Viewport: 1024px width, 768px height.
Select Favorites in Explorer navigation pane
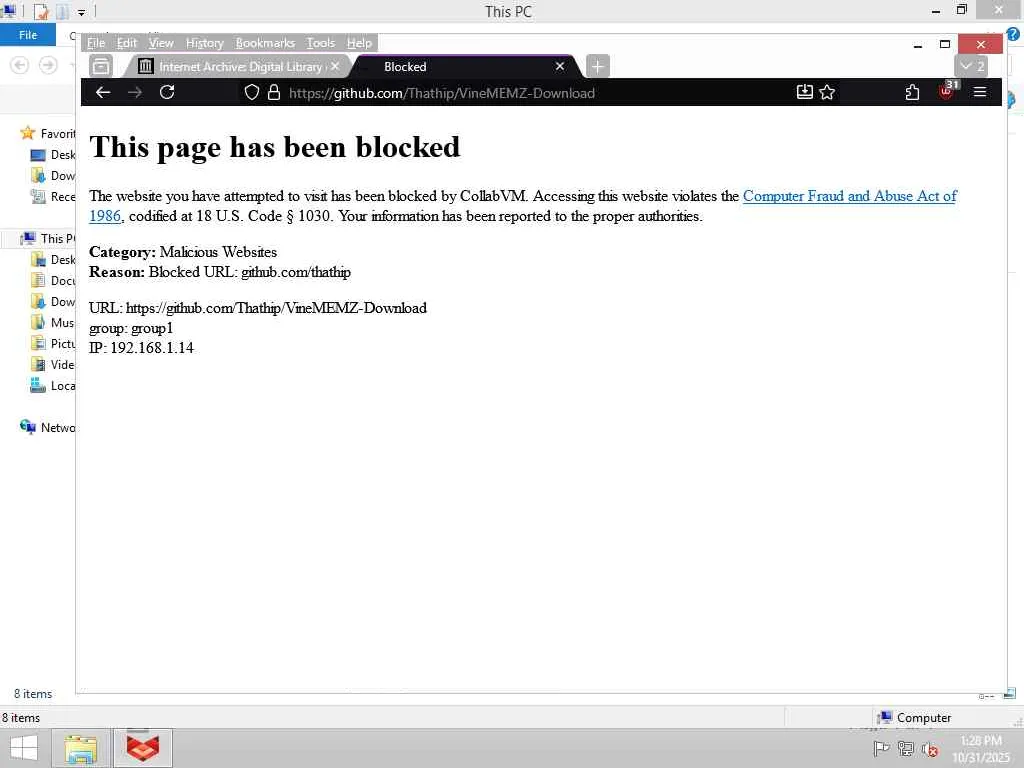[x=49, y=133]
